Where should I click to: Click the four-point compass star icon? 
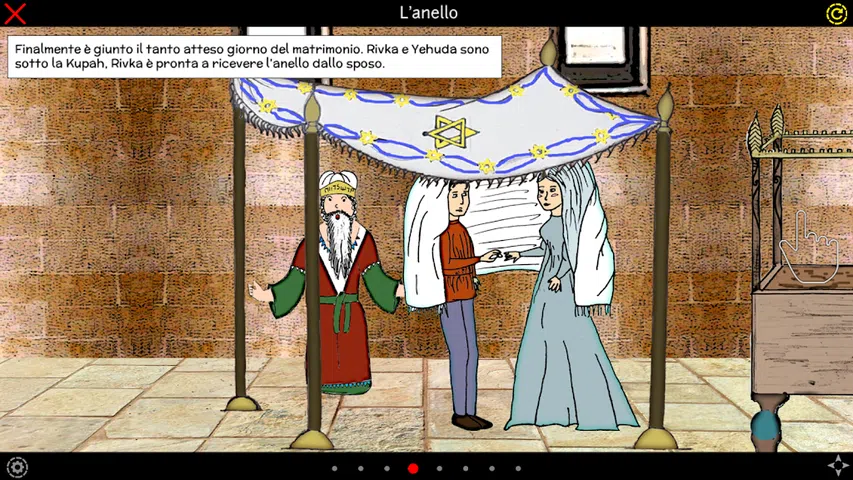tap(837, 466)
